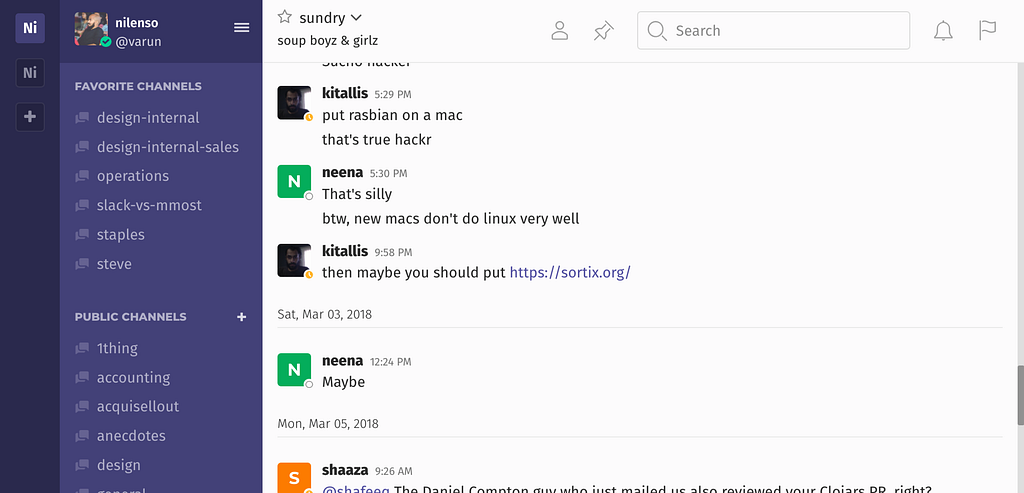
Task: Favorite the sundry channel with star icon
Action: pyautogui.click(x=285, y=17)
